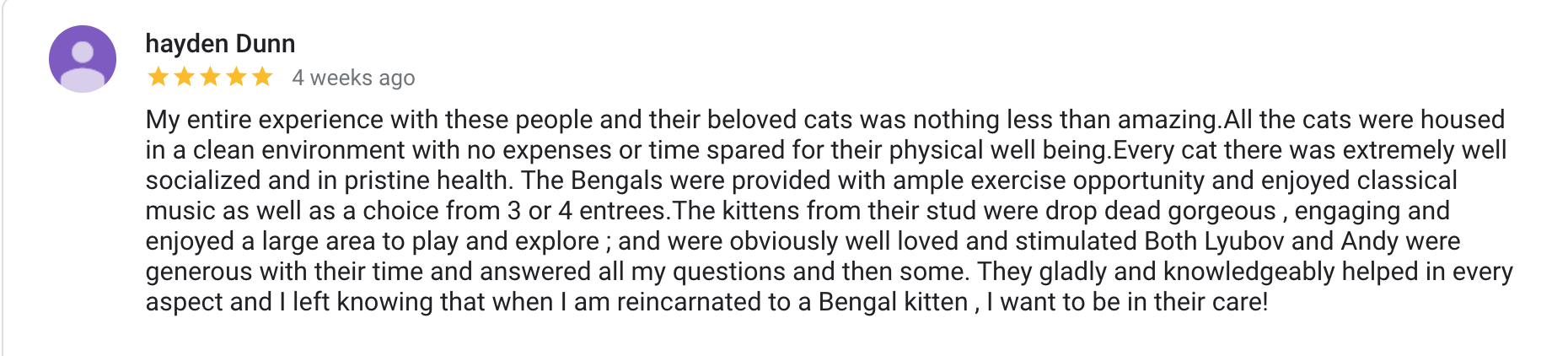Open hayden Dunn's purple profile avatar

83,59
